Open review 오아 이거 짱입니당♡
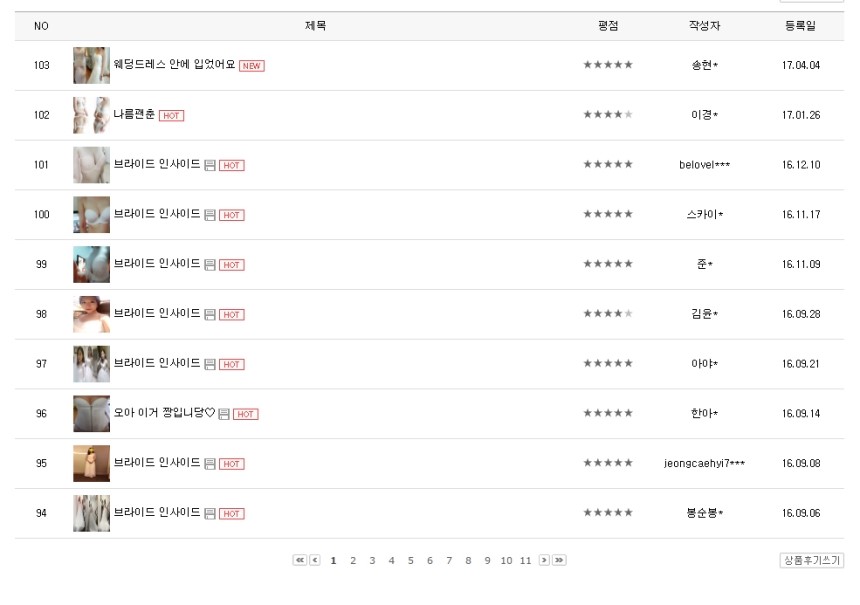 tap(164, 413)
